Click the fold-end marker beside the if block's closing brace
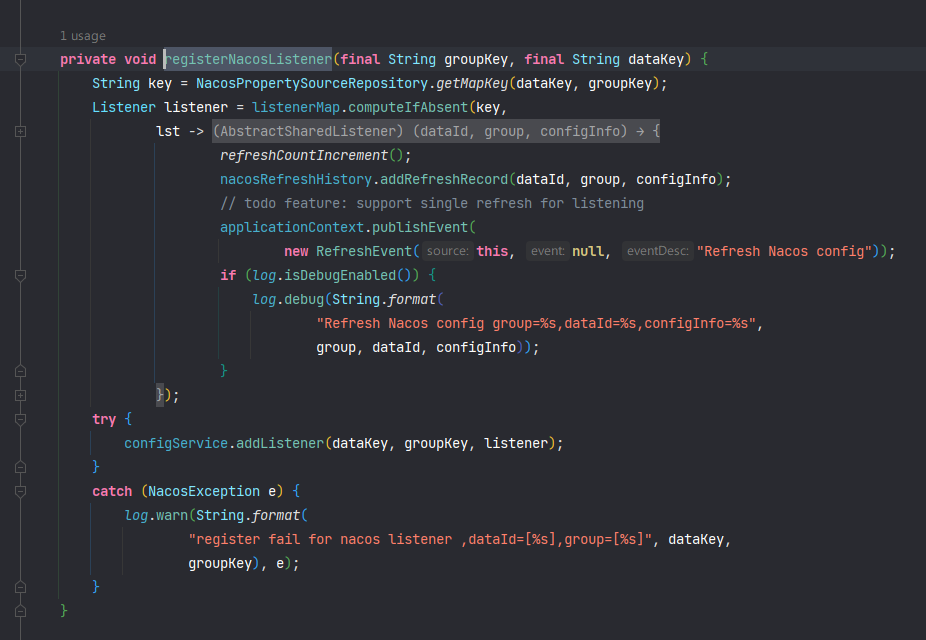Image resolution: width=926 pixels, height=640 pixels. 20,371
